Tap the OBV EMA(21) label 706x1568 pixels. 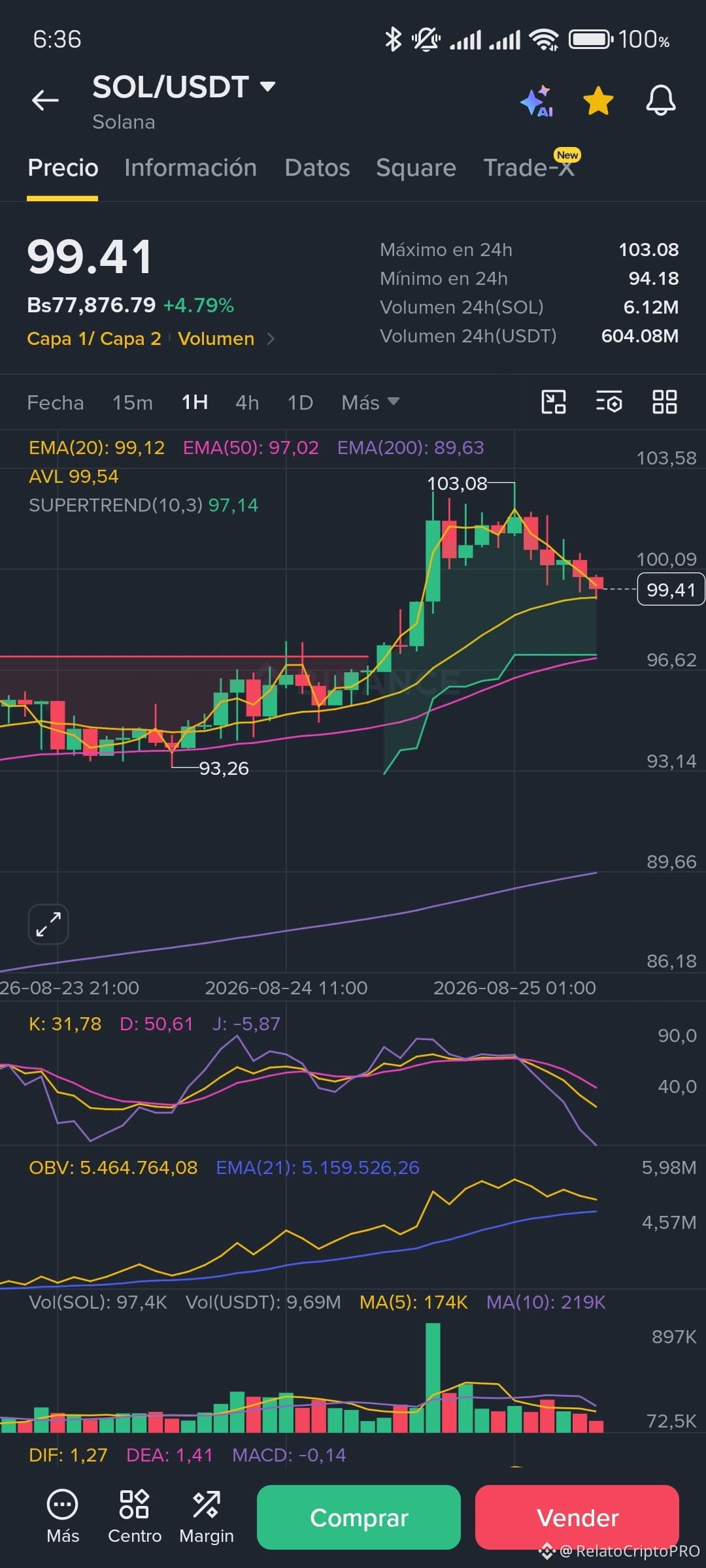(318, 1168)
